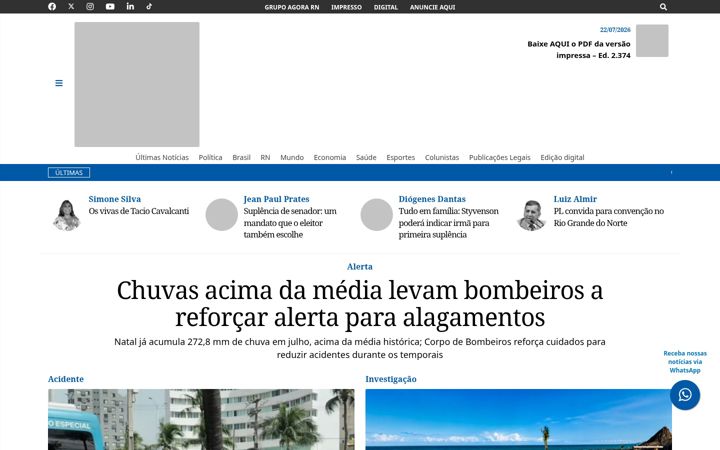Image resolution: width=720 pixels, height=450 pixels.
Task: Open the YouTube channel icon
Action: click(110, 6)
